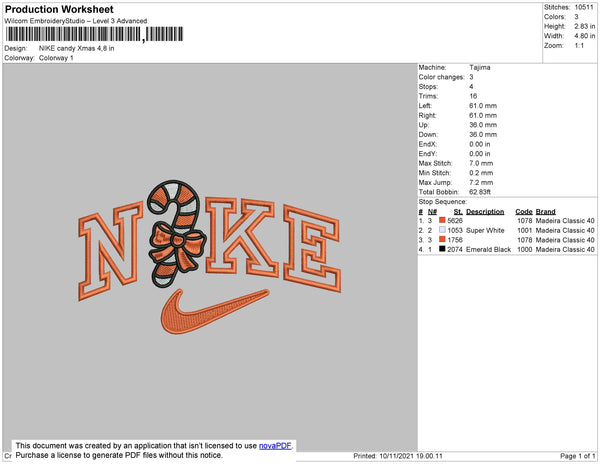Click the Width value 4.80 in
This screenshot has height=464, width=600.
point(585,36)
